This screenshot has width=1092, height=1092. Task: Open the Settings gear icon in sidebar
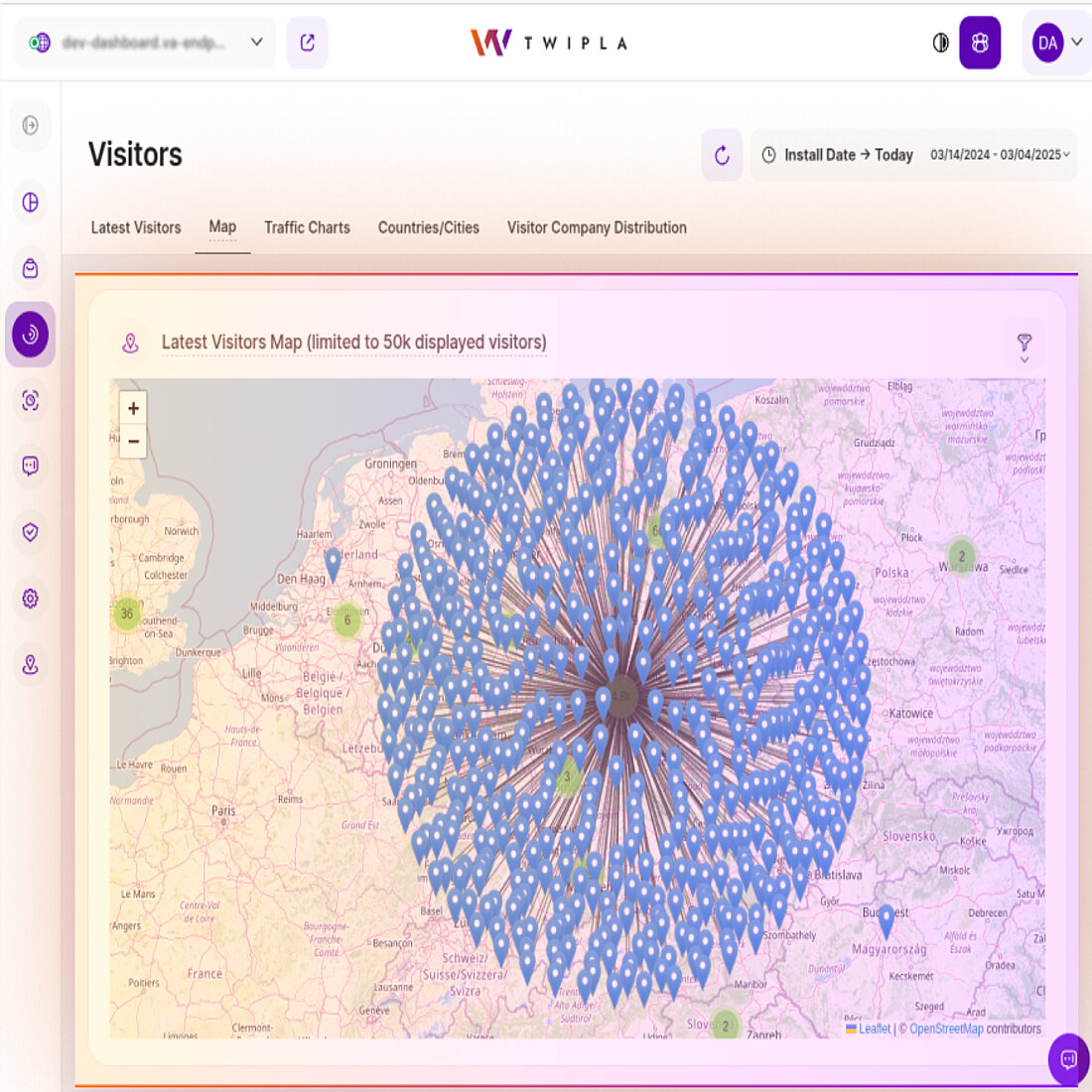click(x=30, y=599)
